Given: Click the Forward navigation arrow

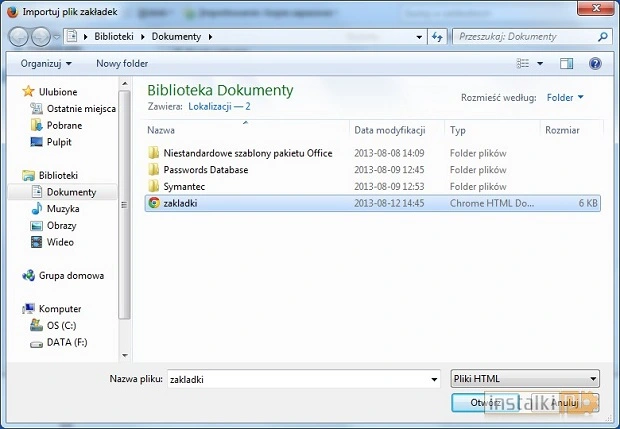Looking at the screenshot, I should (x=41, y=37).
